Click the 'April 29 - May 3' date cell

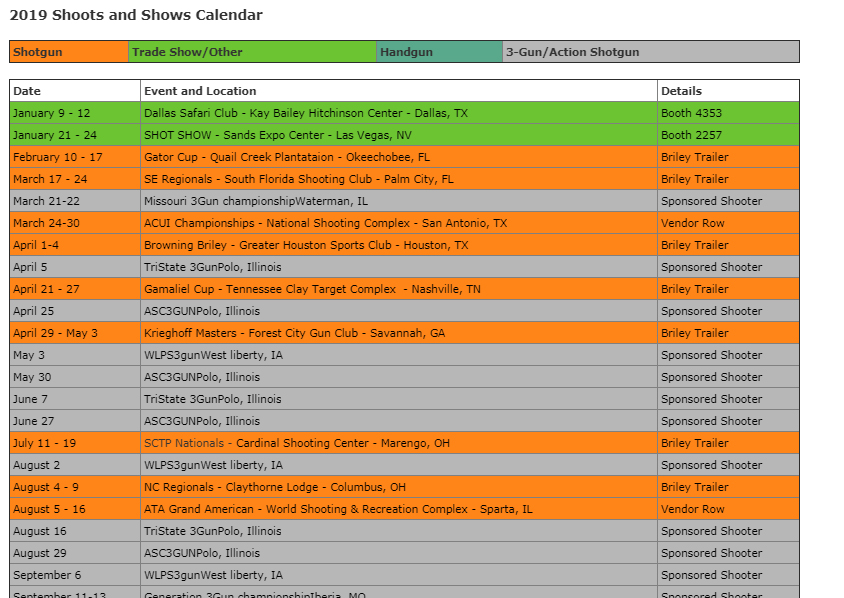[75, 334]
